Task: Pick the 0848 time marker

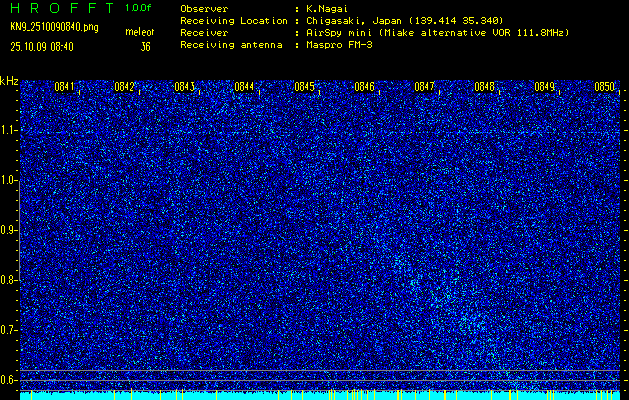Action: click(484, 87)
